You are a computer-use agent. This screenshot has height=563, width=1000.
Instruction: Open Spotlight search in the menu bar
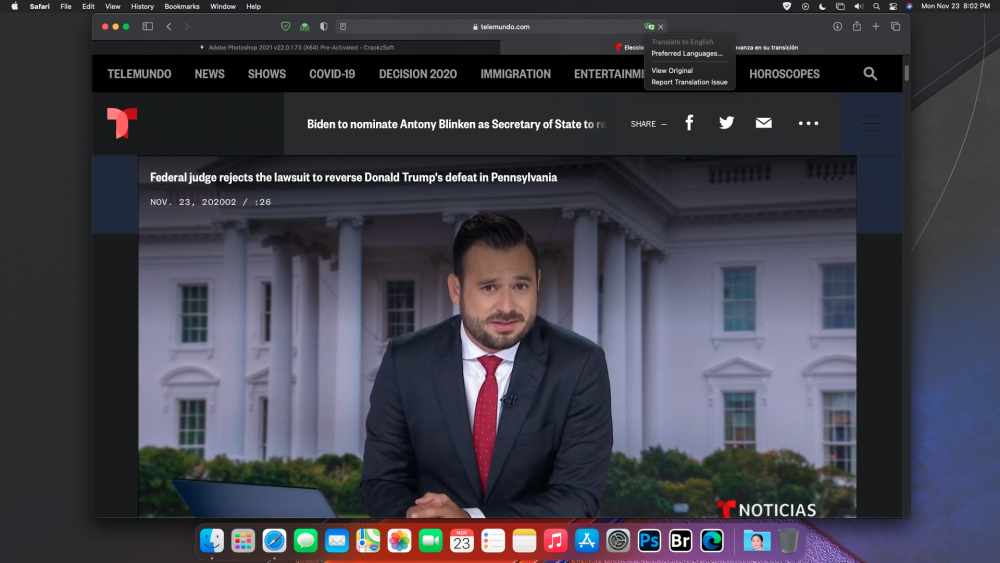tap(876, 6)
